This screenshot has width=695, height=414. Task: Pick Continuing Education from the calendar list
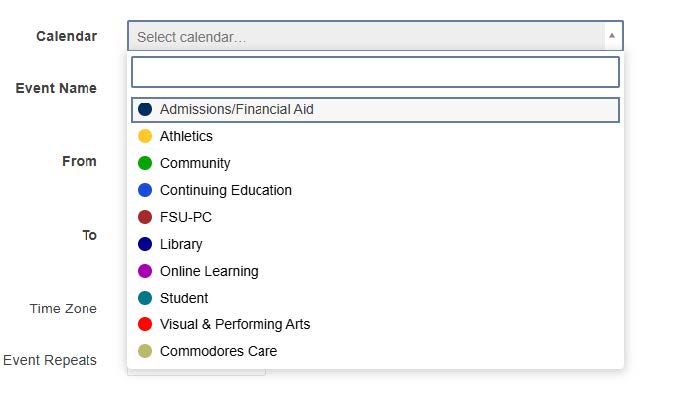coord(226,191)
